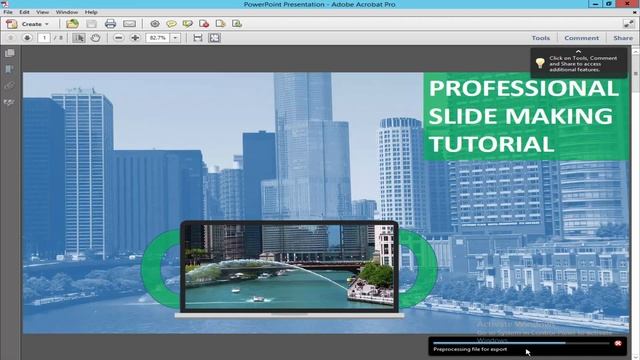Screen dimensions: 640x360
Task: Open the zoom level dropdown arrow
Action: pyautogui.click(x=175, y=38)
